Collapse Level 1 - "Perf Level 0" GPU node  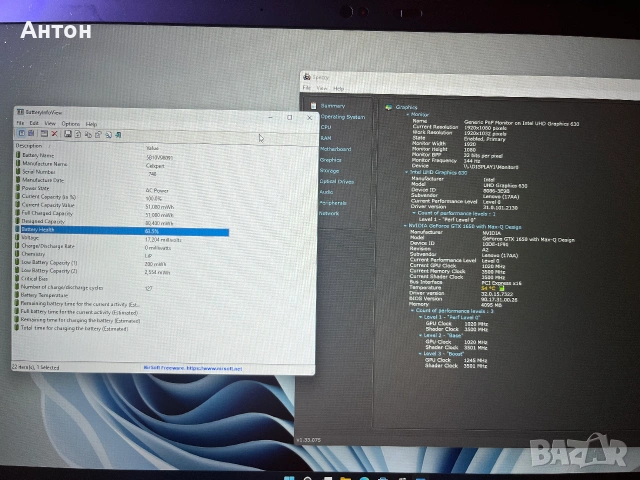coord(420,317)
